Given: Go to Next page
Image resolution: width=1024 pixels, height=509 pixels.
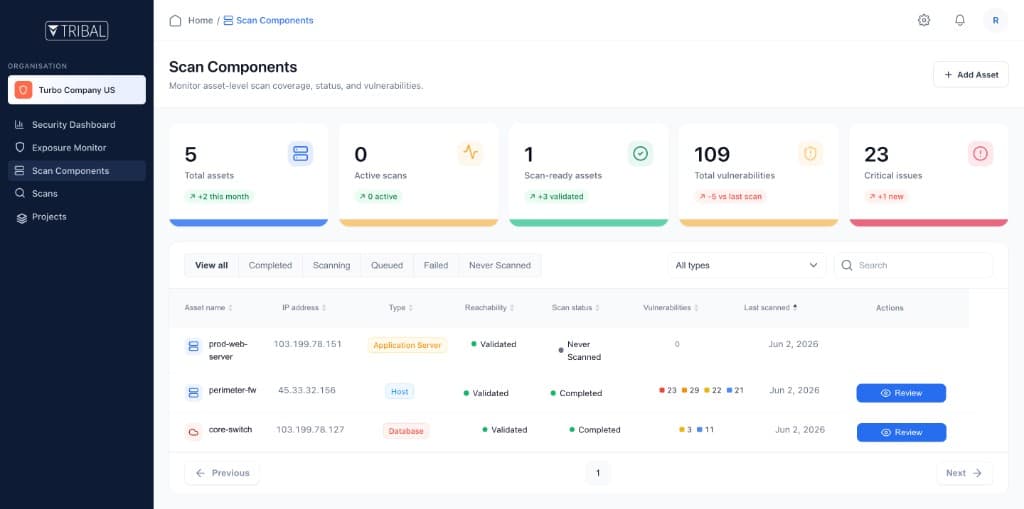Looking at the screenshot, I should click(965, 473).
